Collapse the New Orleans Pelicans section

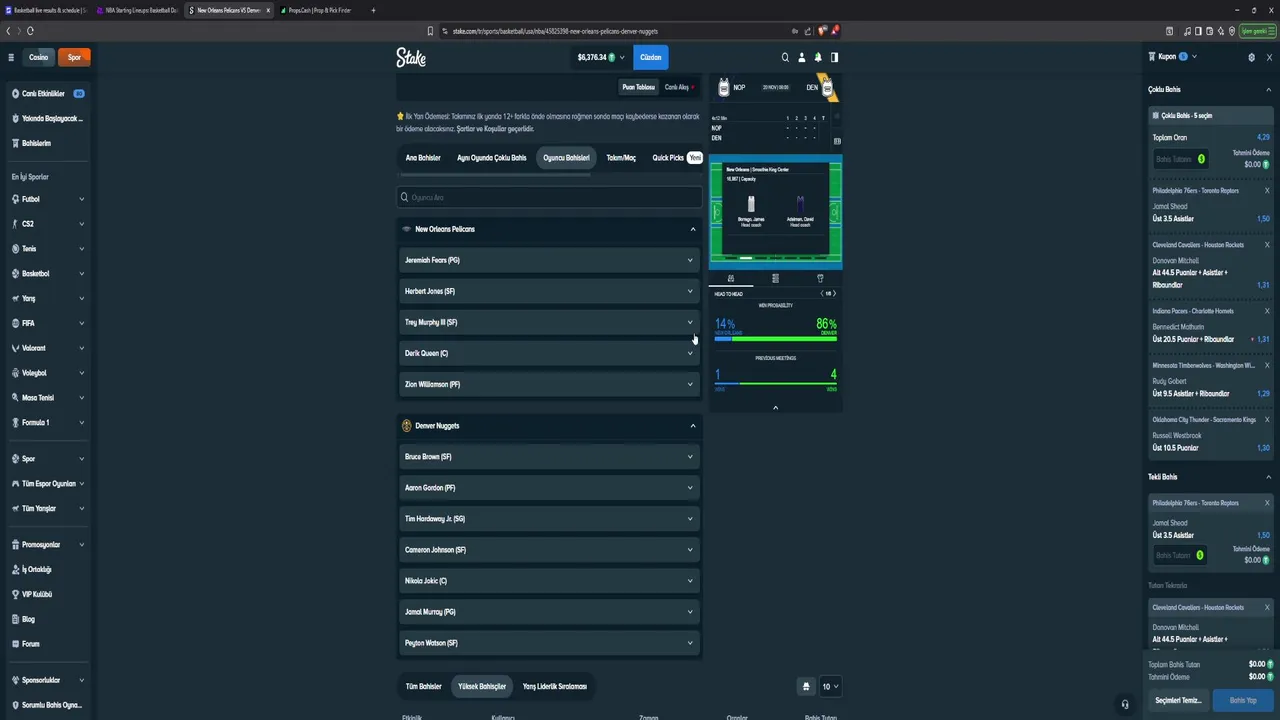[x=692, y=229]
